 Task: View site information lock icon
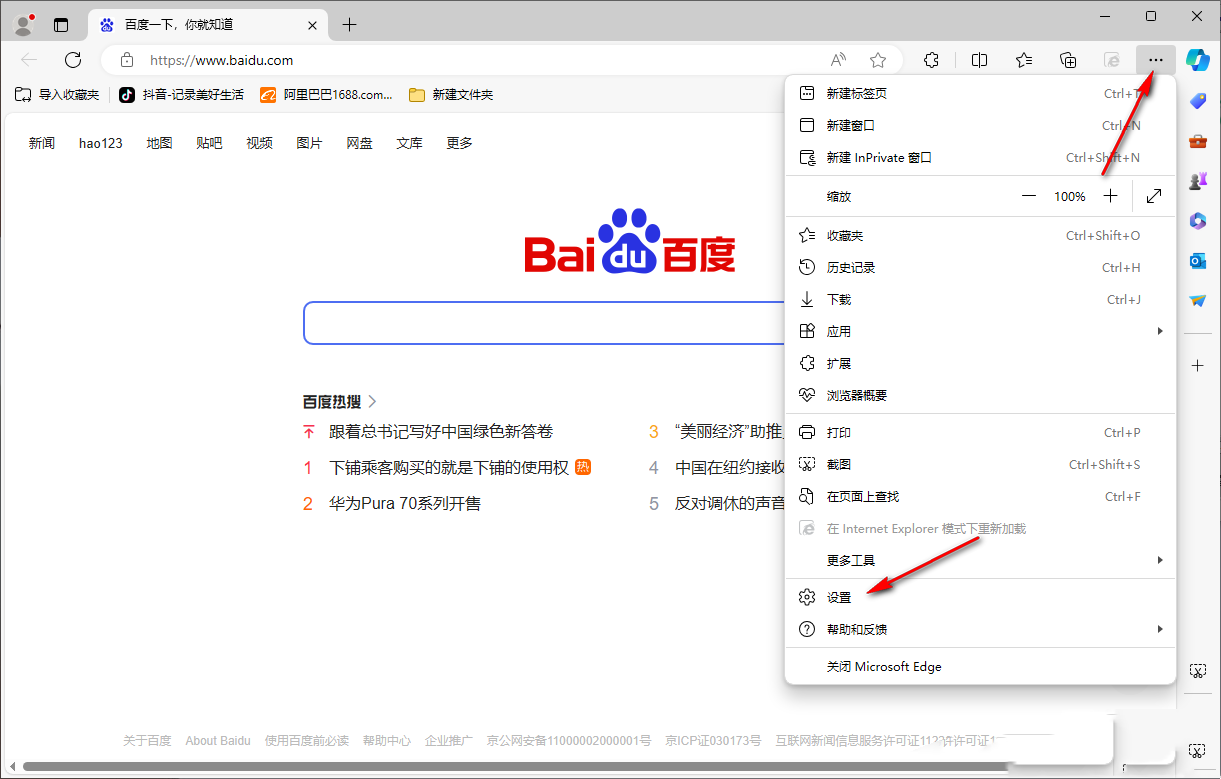pos(126,60)
